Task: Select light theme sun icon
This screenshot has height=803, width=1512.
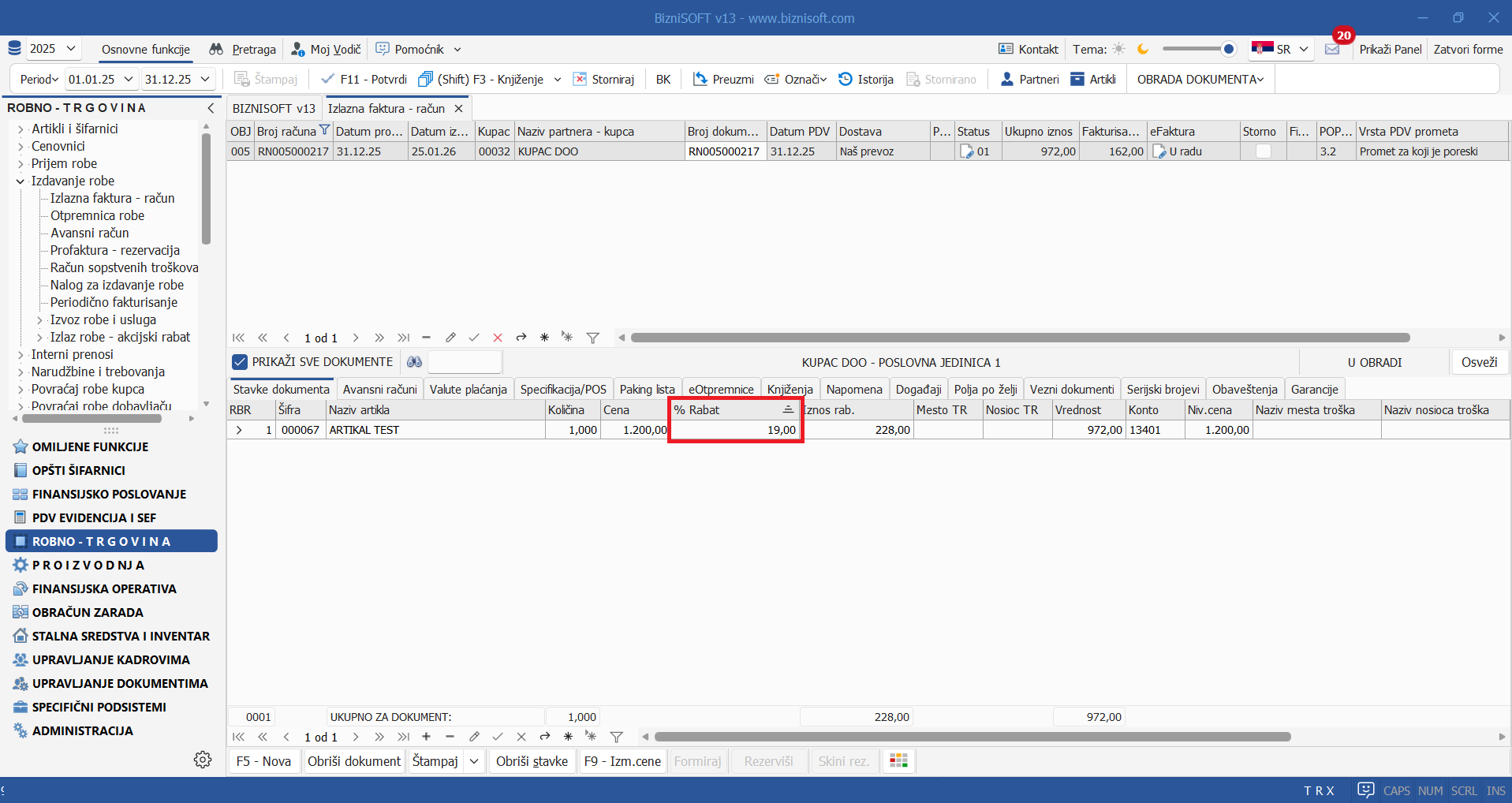Action: [x=1118, y=50]
